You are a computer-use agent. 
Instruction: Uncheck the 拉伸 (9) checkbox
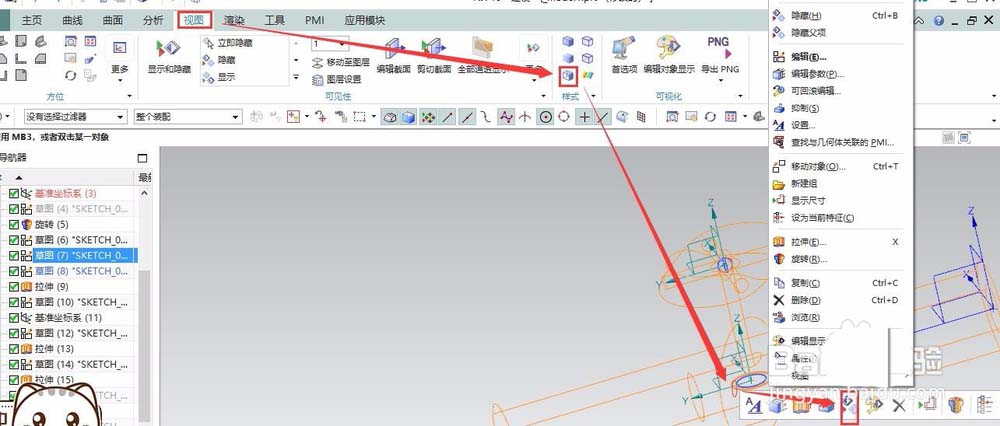point(14,286)
